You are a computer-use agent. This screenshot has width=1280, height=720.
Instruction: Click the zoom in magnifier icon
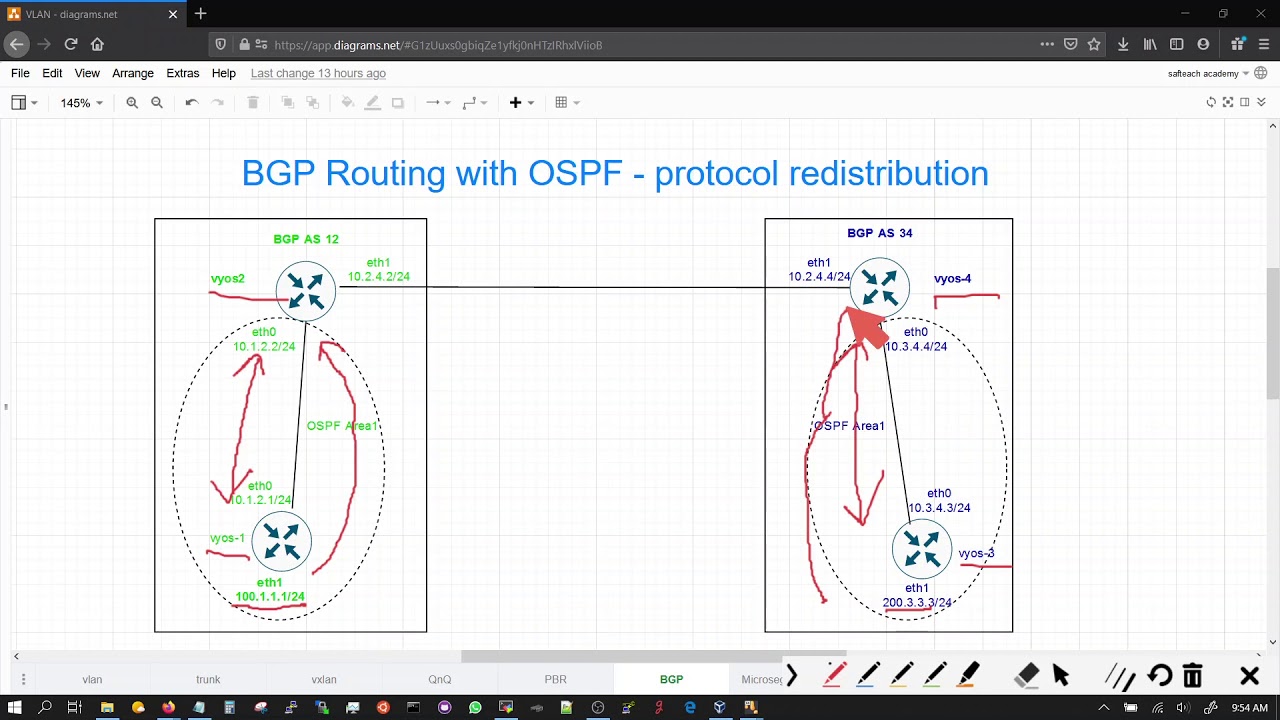click(132, 103)
